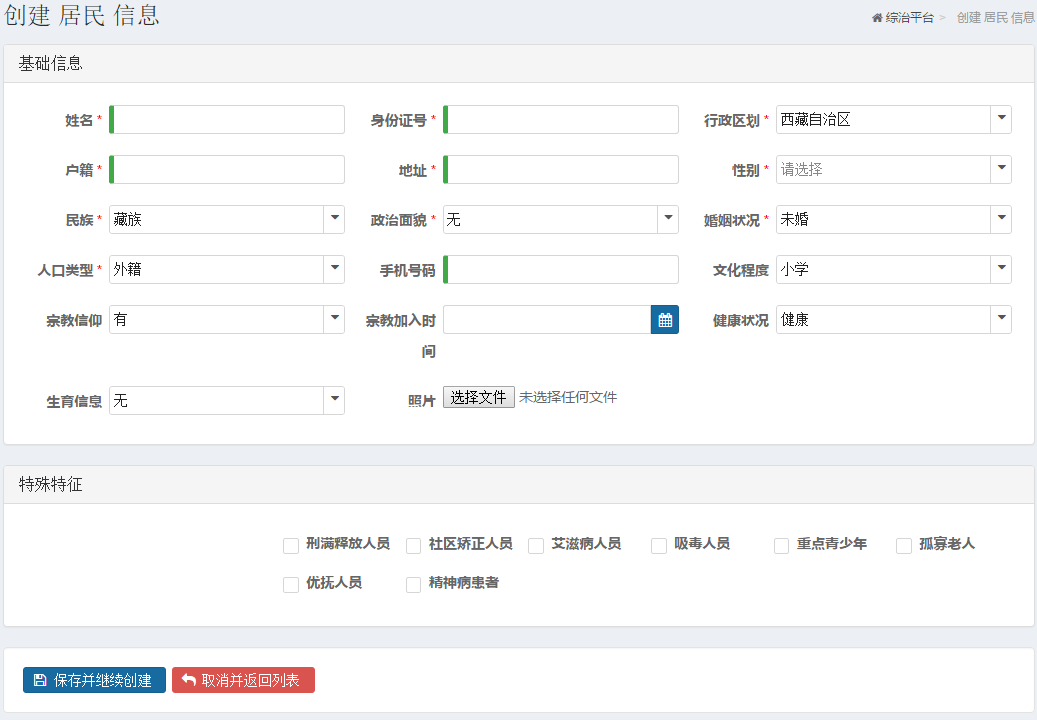Open the 民族 dropdown showing 藏族
The image size is (1037, 720).
click(x=227, y=220)
